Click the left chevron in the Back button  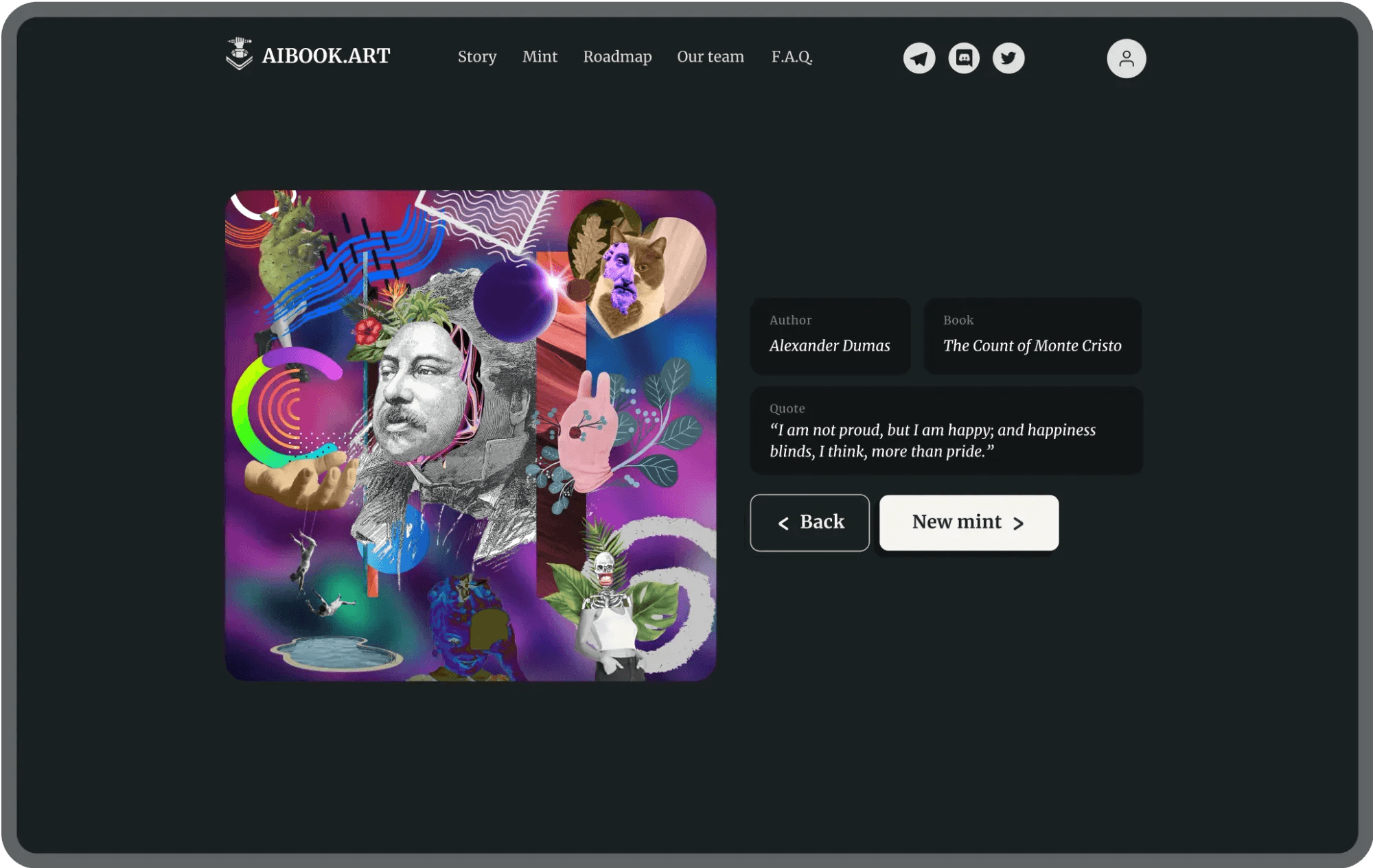pyautogui.click(x=783, y=524)
